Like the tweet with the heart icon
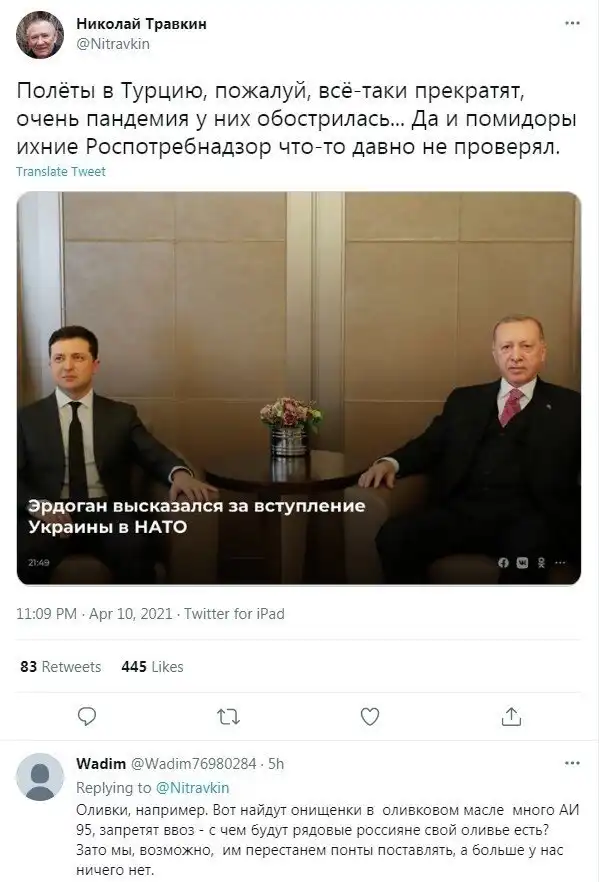The image size is (599, 882). click(x=370, y=717)
